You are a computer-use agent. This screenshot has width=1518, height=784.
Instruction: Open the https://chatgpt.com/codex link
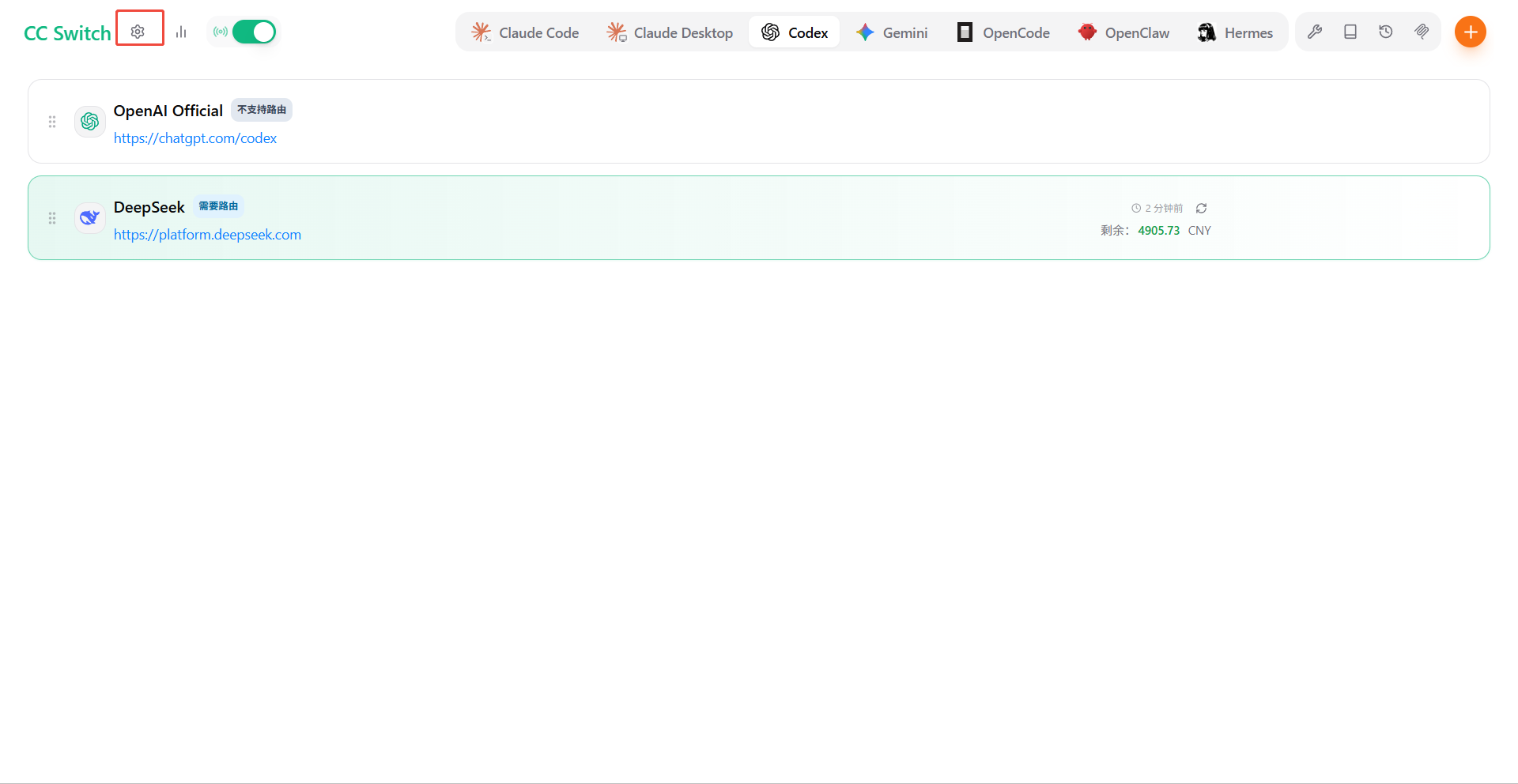tap(195, 138)
